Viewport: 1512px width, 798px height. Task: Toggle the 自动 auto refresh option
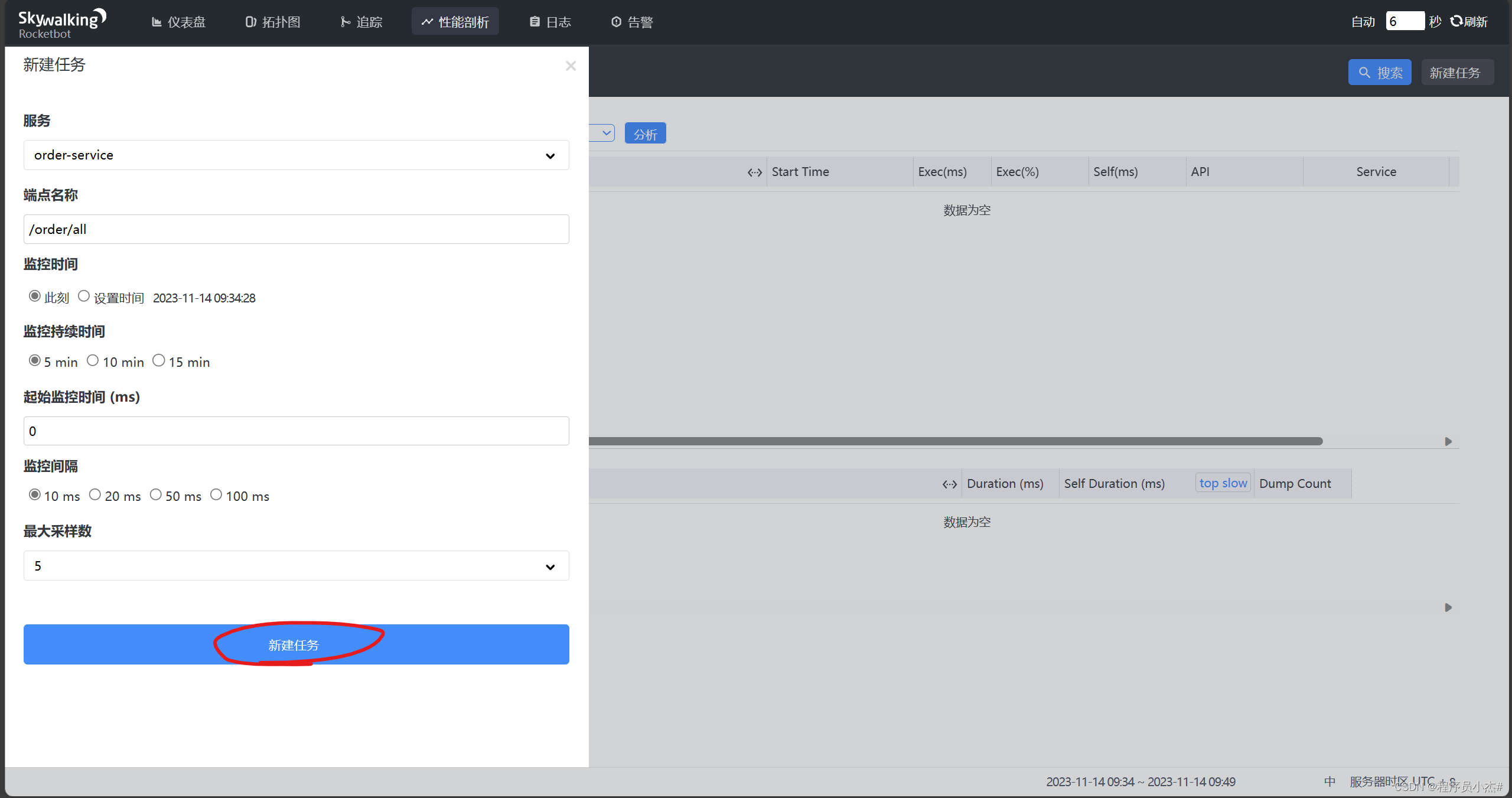[1363, 22]
